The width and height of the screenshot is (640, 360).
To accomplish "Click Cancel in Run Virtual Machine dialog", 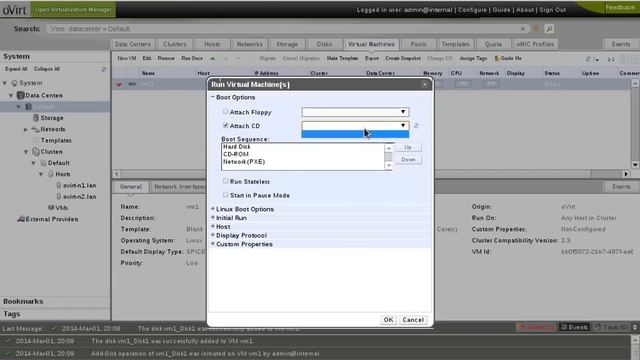I will point(413,320).
